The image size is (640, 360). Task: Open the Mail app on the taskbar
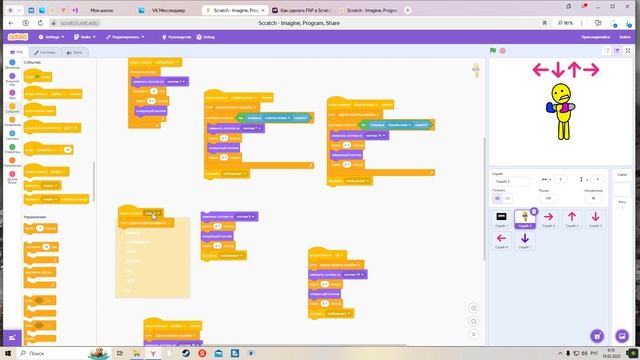click(x=219, y=353)
